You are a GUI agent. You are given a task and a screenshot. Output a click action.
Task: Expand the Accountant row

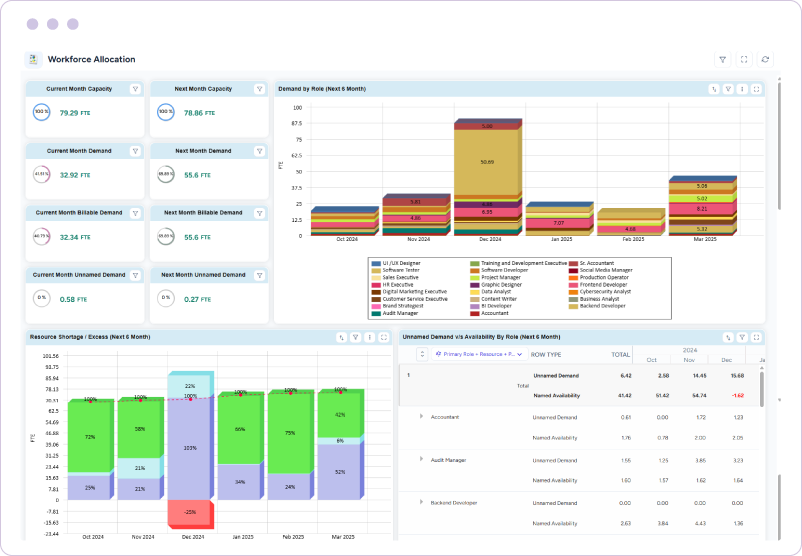[x=421, y=416]
